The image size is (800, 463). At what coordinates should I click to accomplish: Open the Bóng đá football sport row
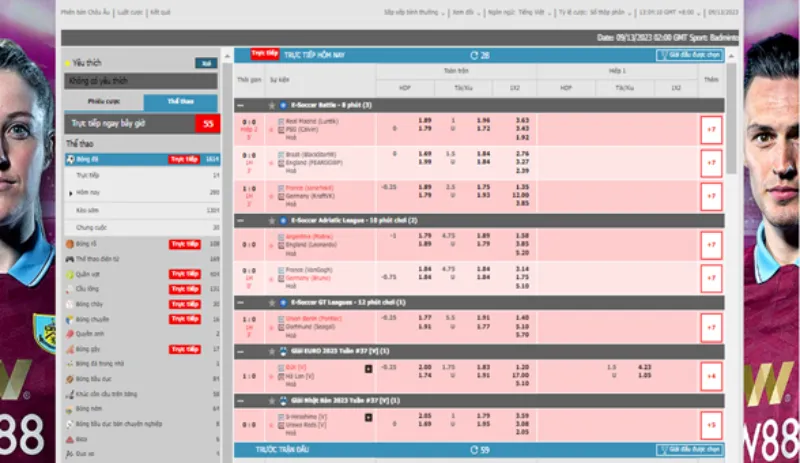(x=142, y=159)
